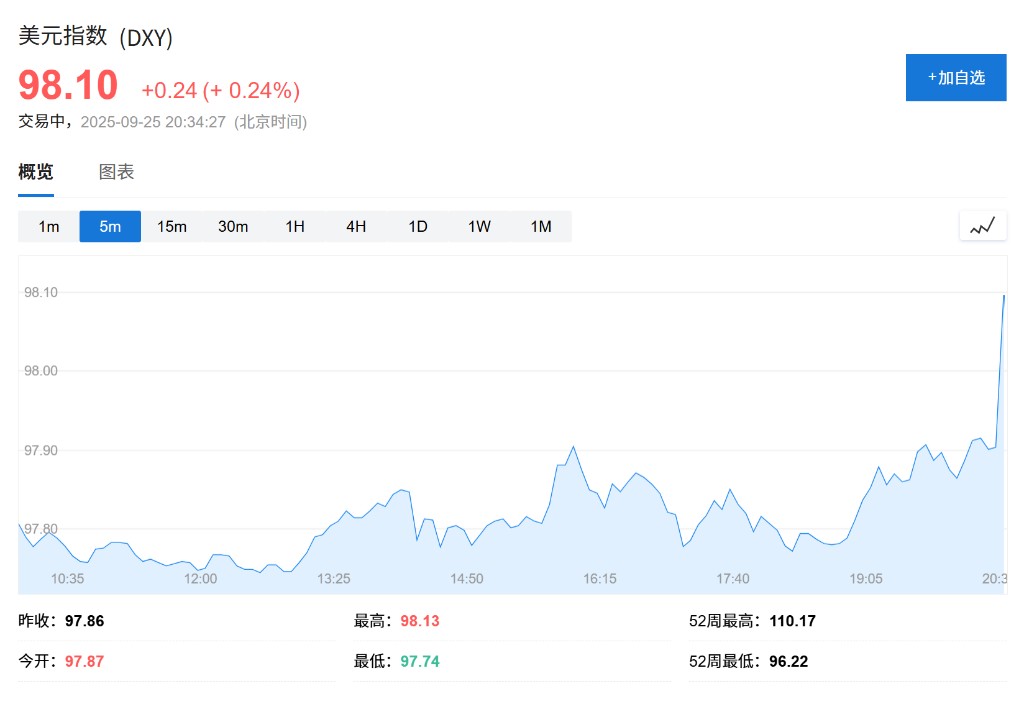
Task: Add DXY to watchlist with 加自选 button
Action: coord(955,77)
